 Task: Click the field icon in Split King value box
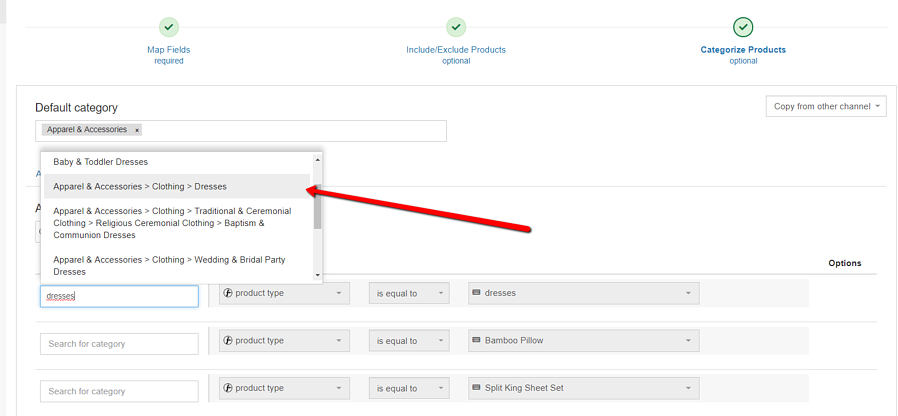[476, 388]
